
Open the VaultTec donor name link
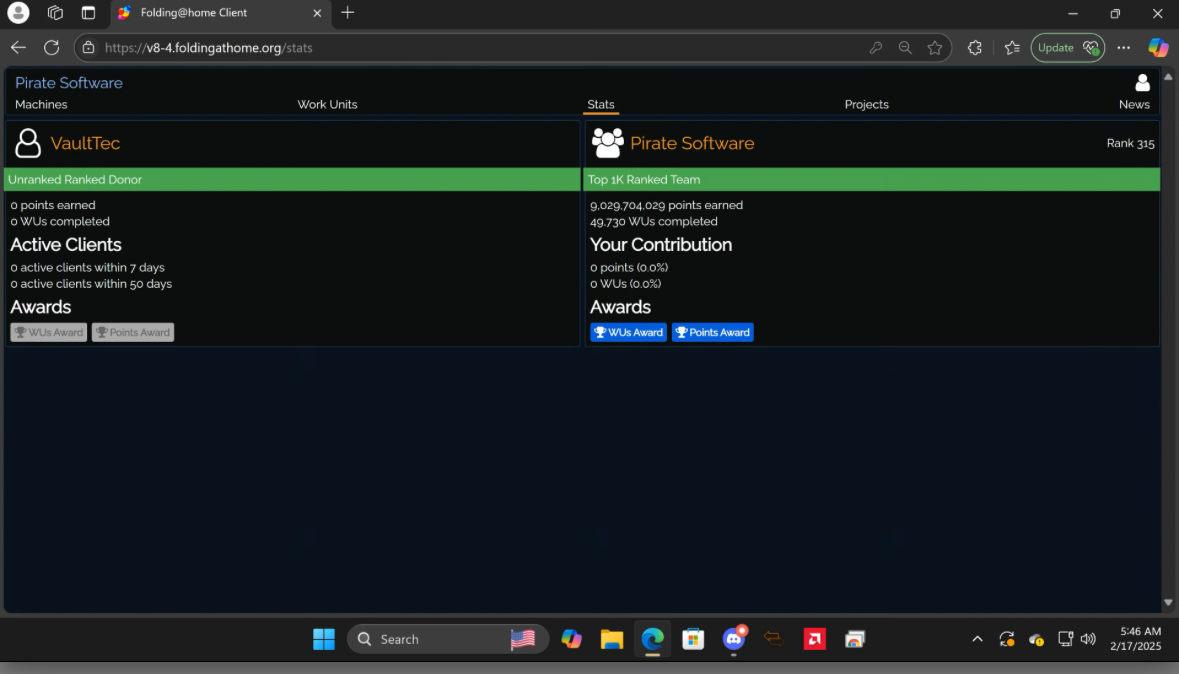click(85, 143)
